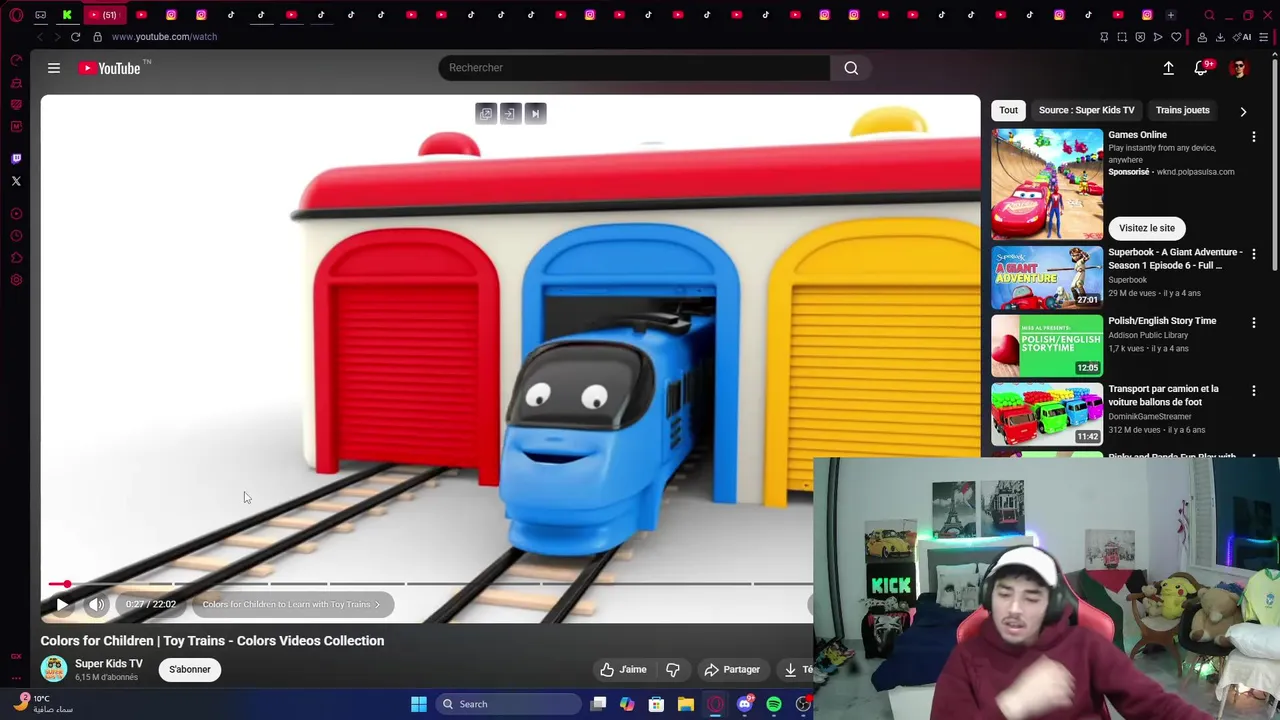The image size is (1280, 720).
Task: Click the taskbar Search box
Action: (x=507, y=704)
